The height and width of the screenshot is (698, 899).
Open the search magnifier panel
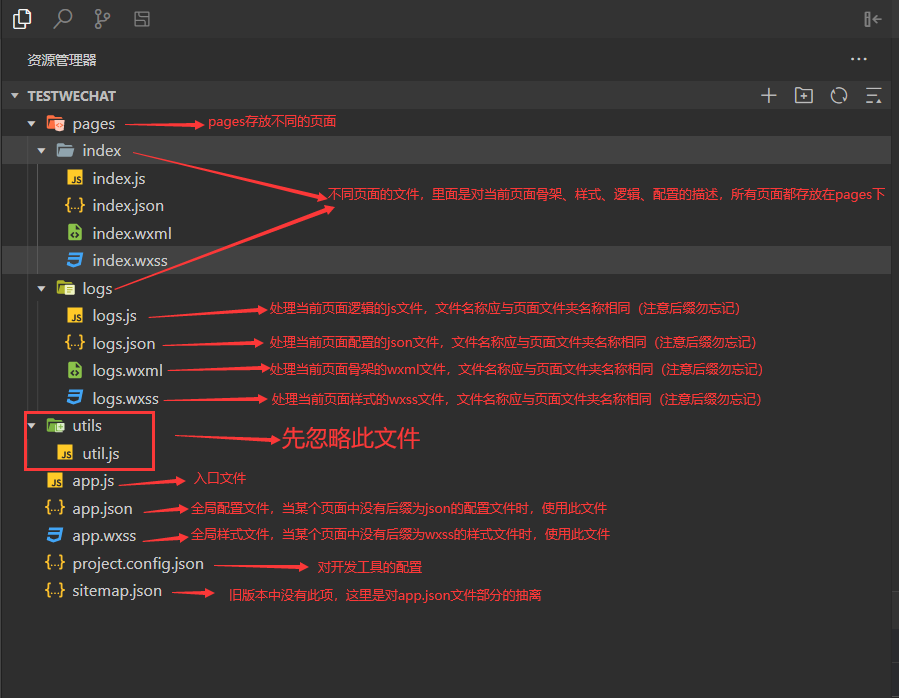click(x=62, y=19)
